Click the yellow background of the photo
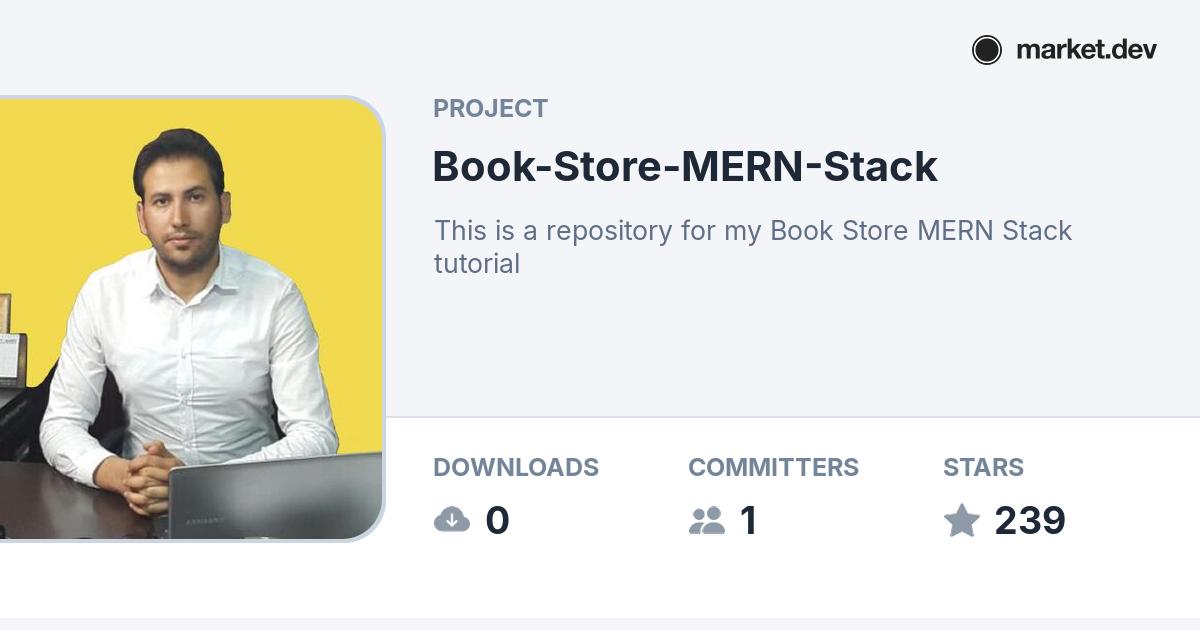 [320, 180]
